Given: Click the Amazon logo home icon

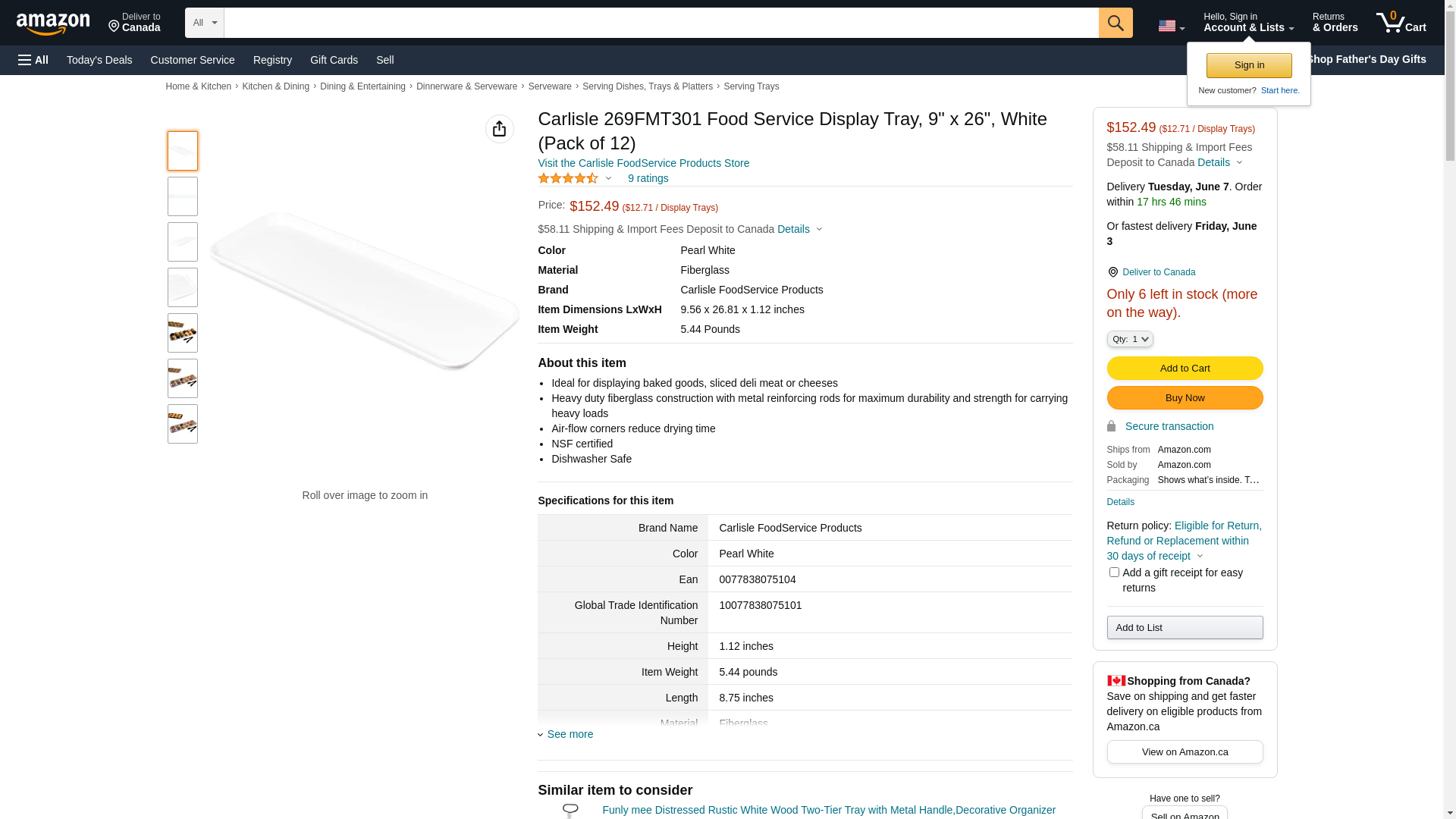Looking at the screenshot, I should coord(53,24).
